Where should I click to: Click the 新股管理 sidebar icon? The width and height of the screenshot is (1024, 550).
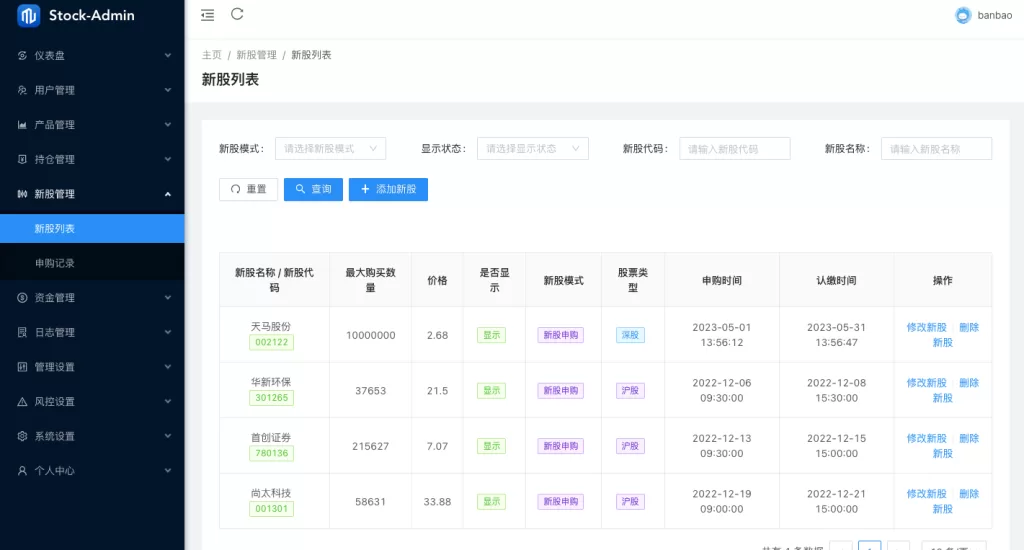coord(22,194)
